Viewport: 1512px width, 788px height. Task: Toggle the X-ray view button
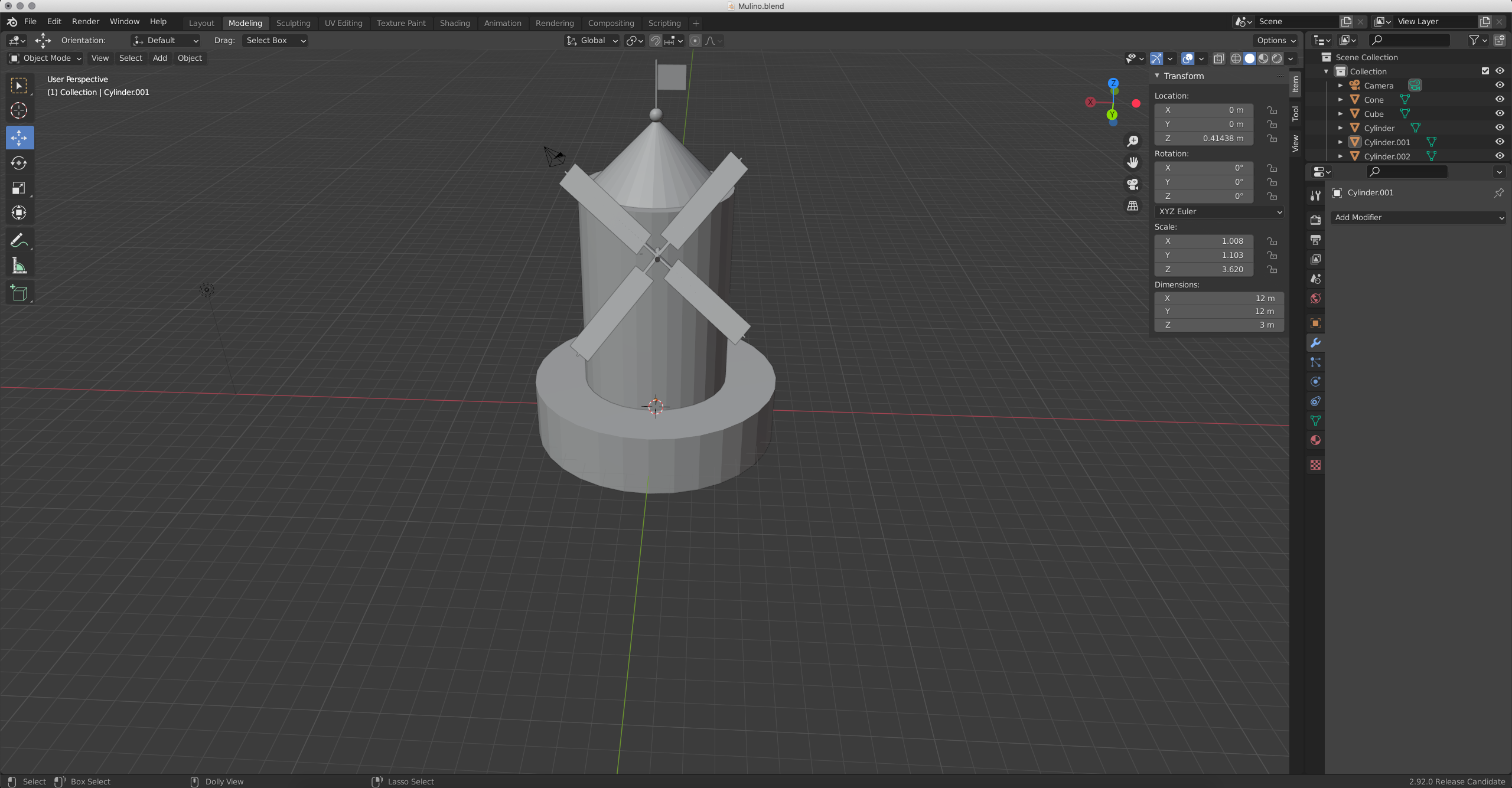[x=1218, y=58]
